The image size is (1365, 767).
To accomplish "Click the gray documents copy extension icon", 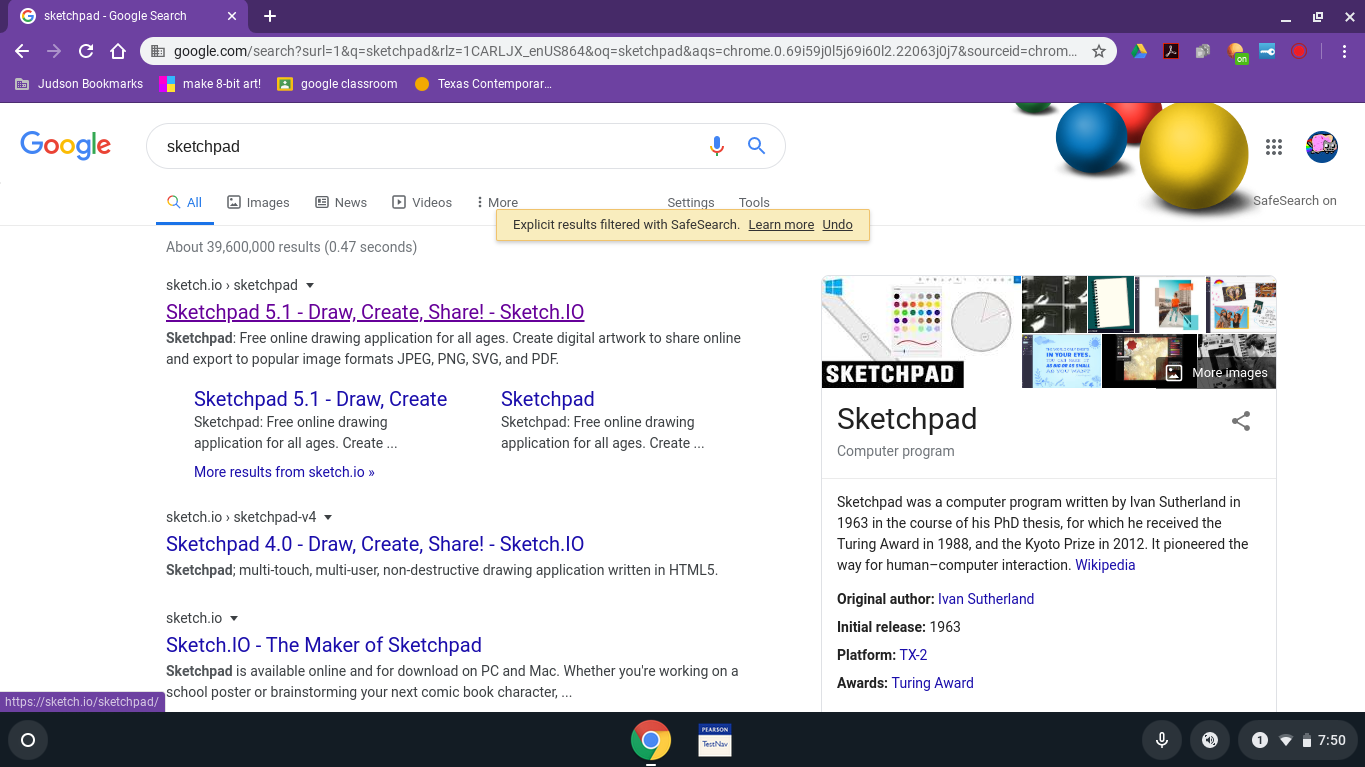I will click(1203, 51).
